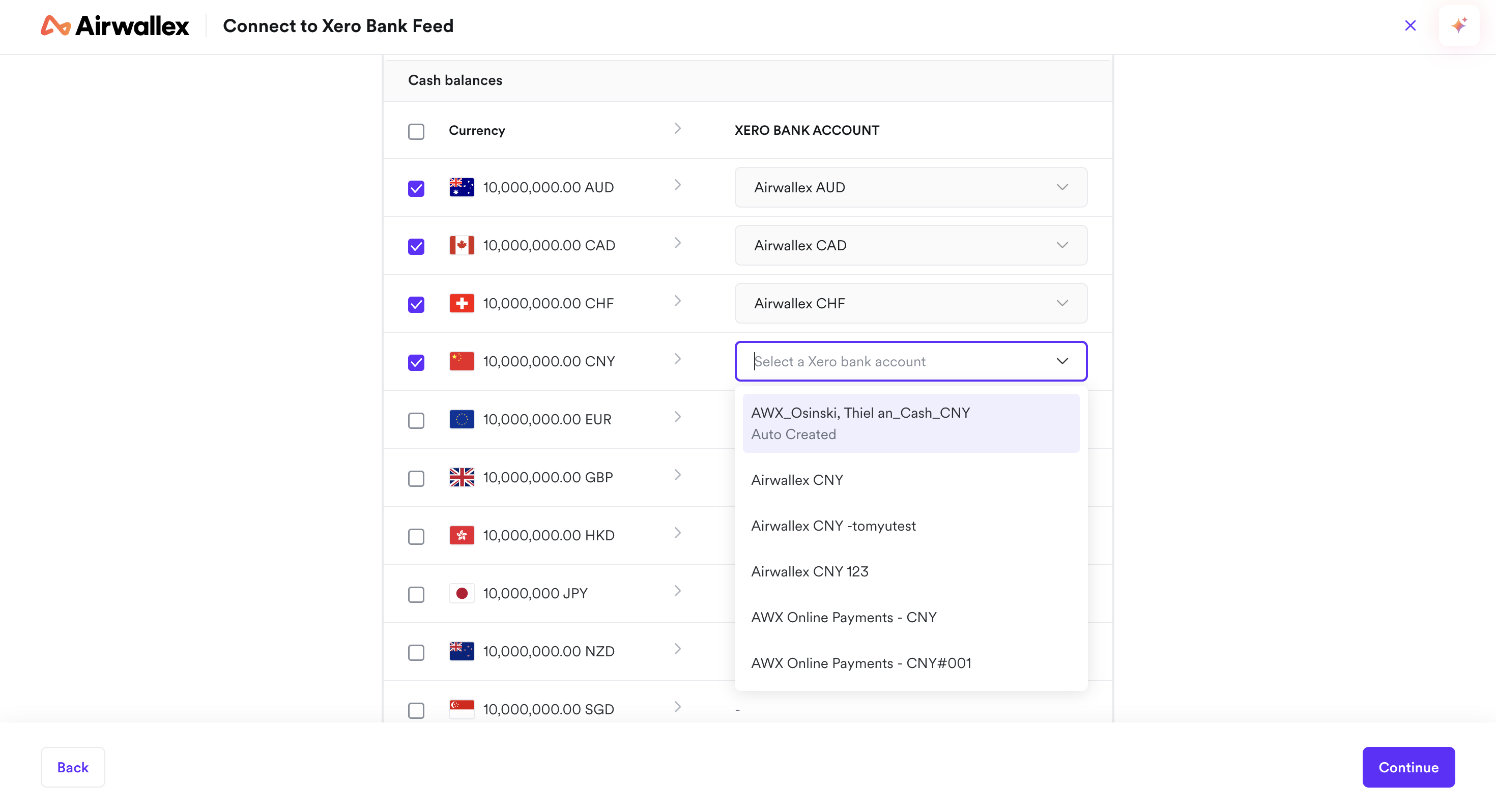The height and width of the screenshot is (812, 1496).
Task: Go back with the Back button
Action: (x=73, y=767)
